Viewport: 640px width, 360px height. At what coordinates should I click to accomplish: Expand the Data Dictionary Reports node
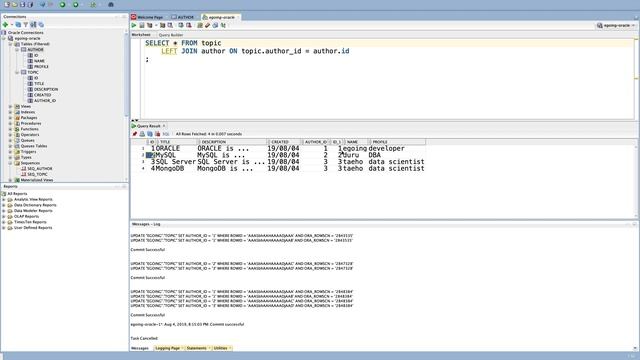coord(4,205)
